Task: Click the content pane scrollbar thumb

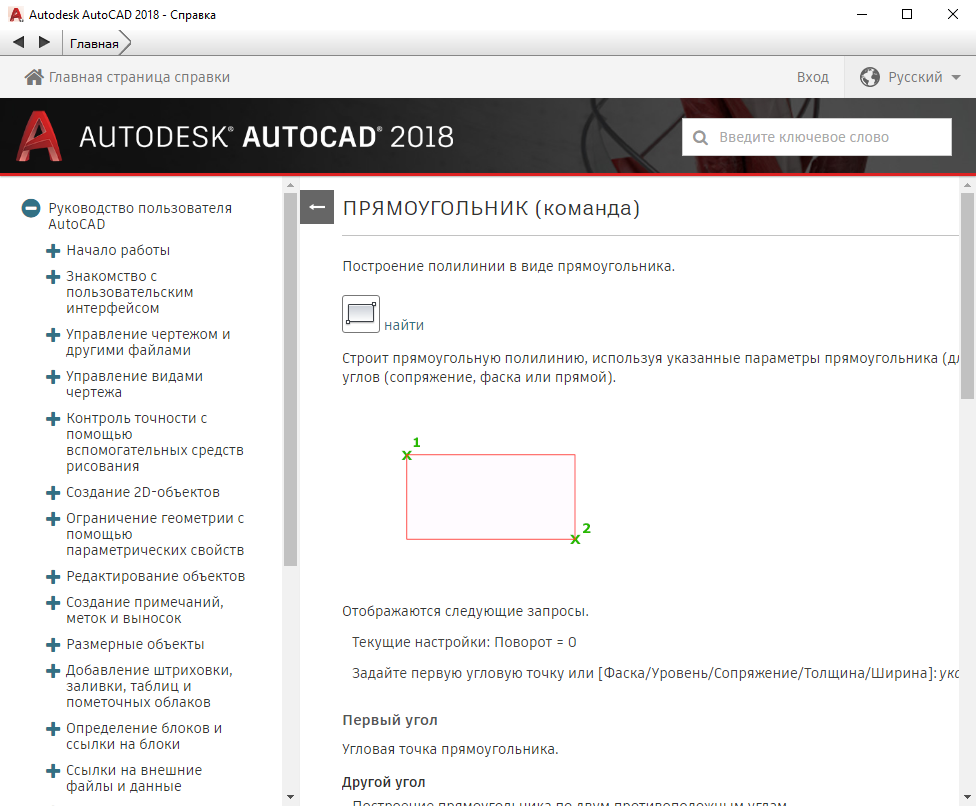Action: pyautogui.click(x=967, y=296)
